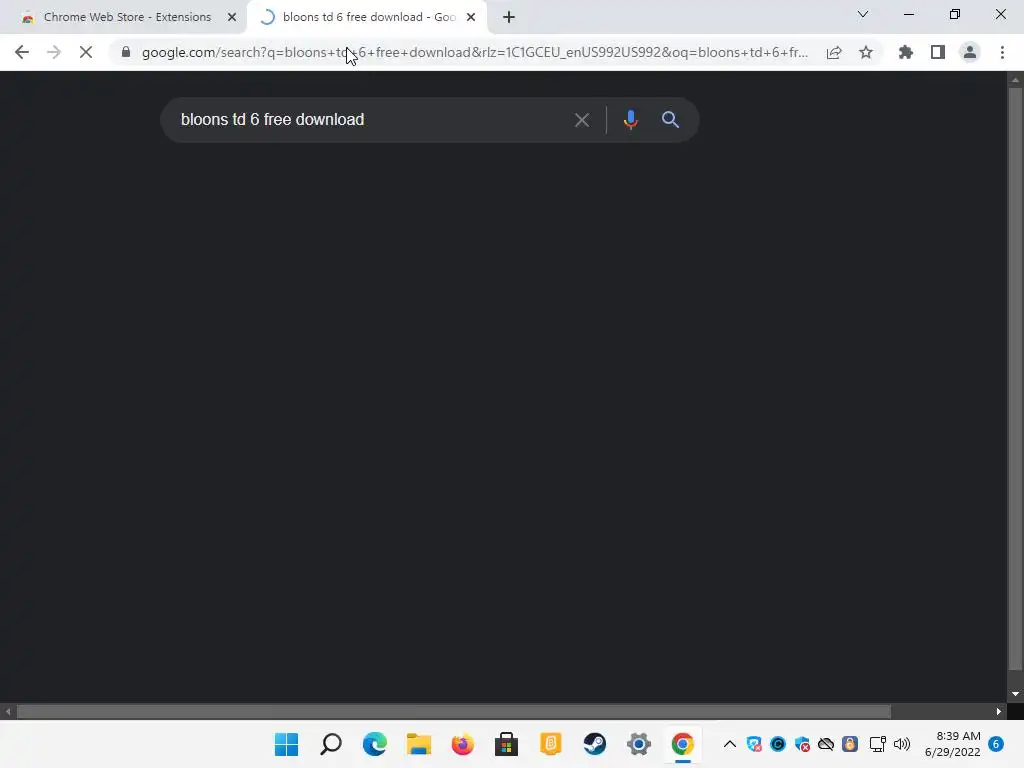Open the Extensions puzzle menu
The width and height of the screenshot is (1024, 768).
pos(906,52)
